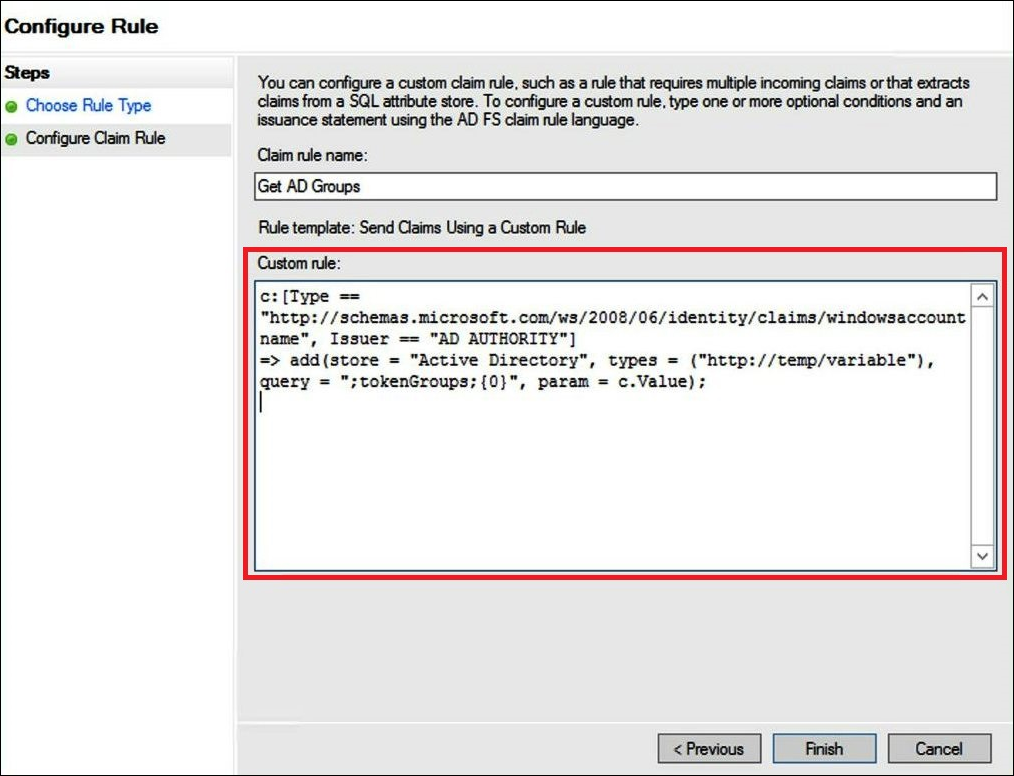Click the 'Rule template' description line

[421, 228]
